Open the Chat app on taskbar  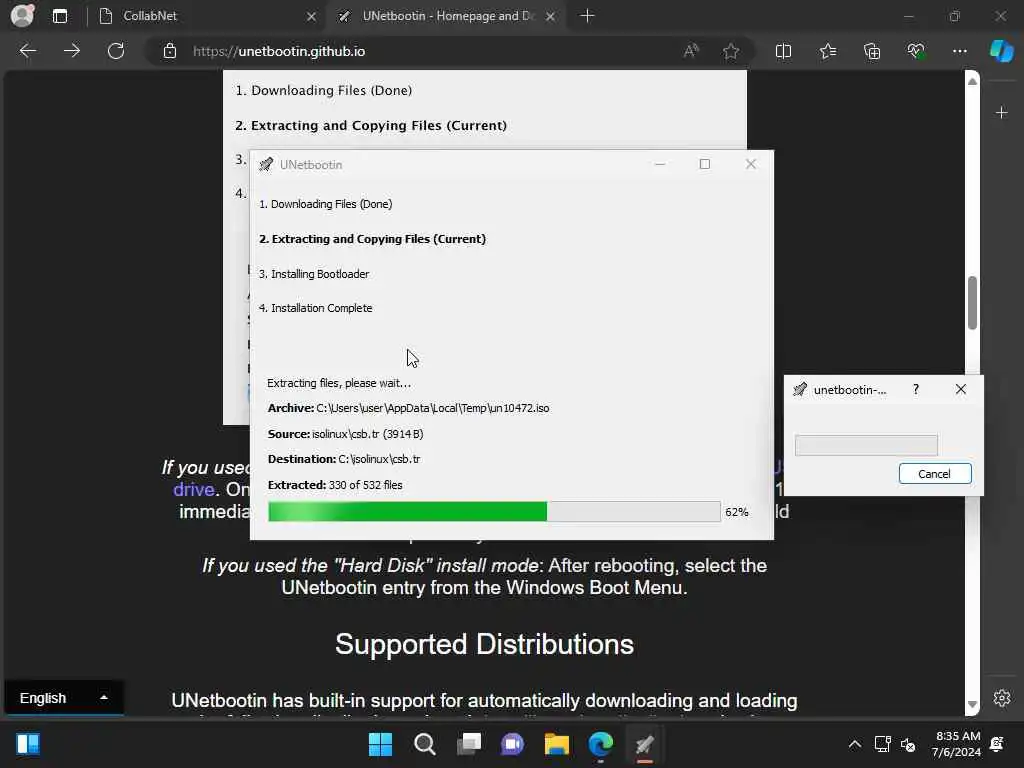click(x=513, y=744)
